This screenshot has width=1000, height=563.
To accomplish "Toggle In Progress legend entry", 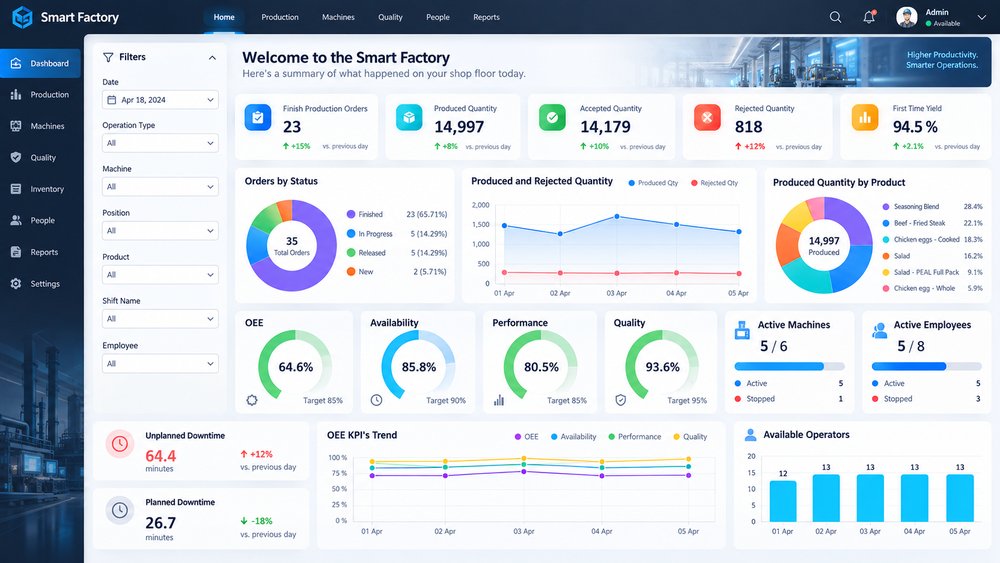I will 370,234.
